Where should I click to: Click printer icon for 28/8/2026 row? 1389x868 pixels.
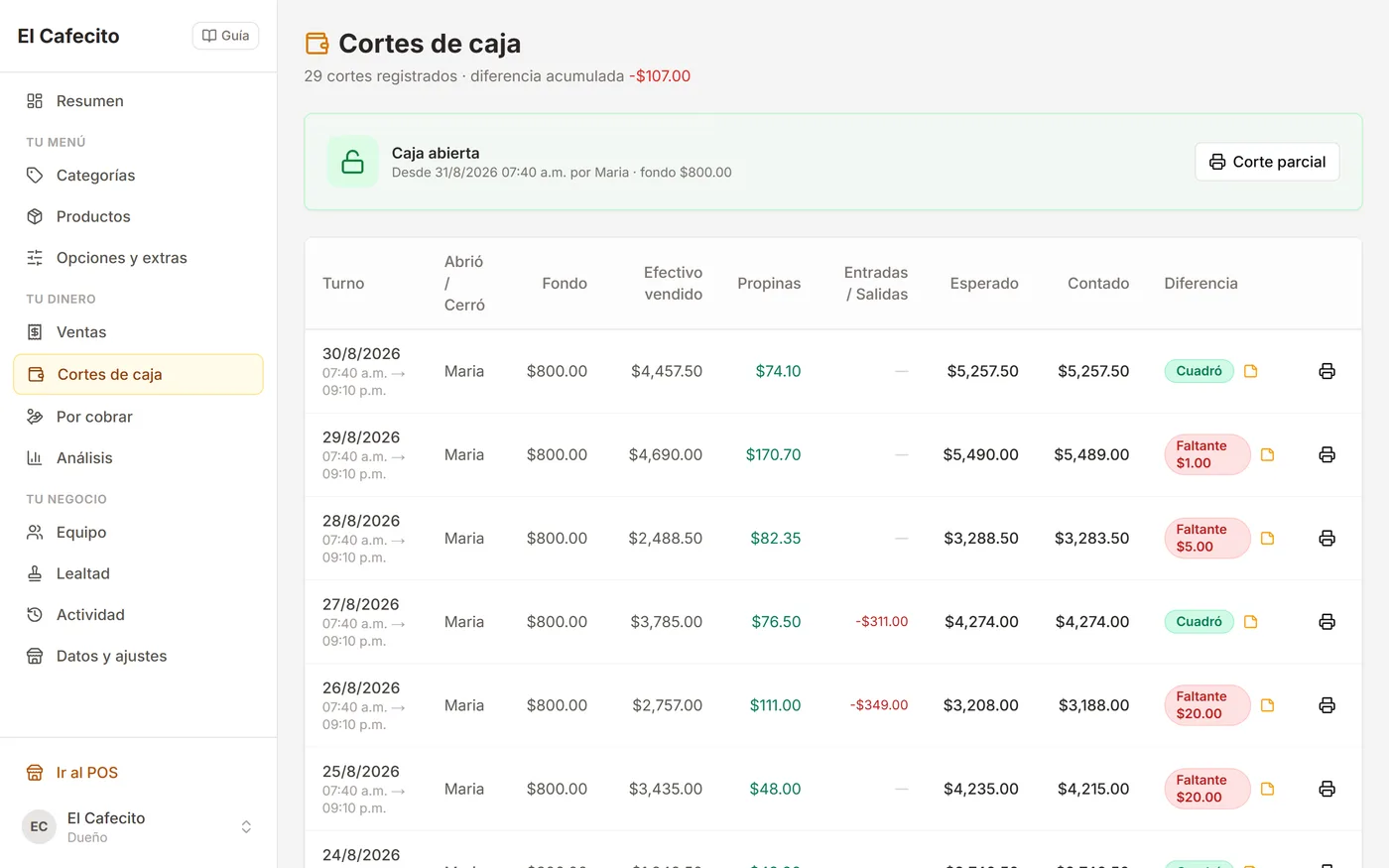click(x=1326, y=538)
